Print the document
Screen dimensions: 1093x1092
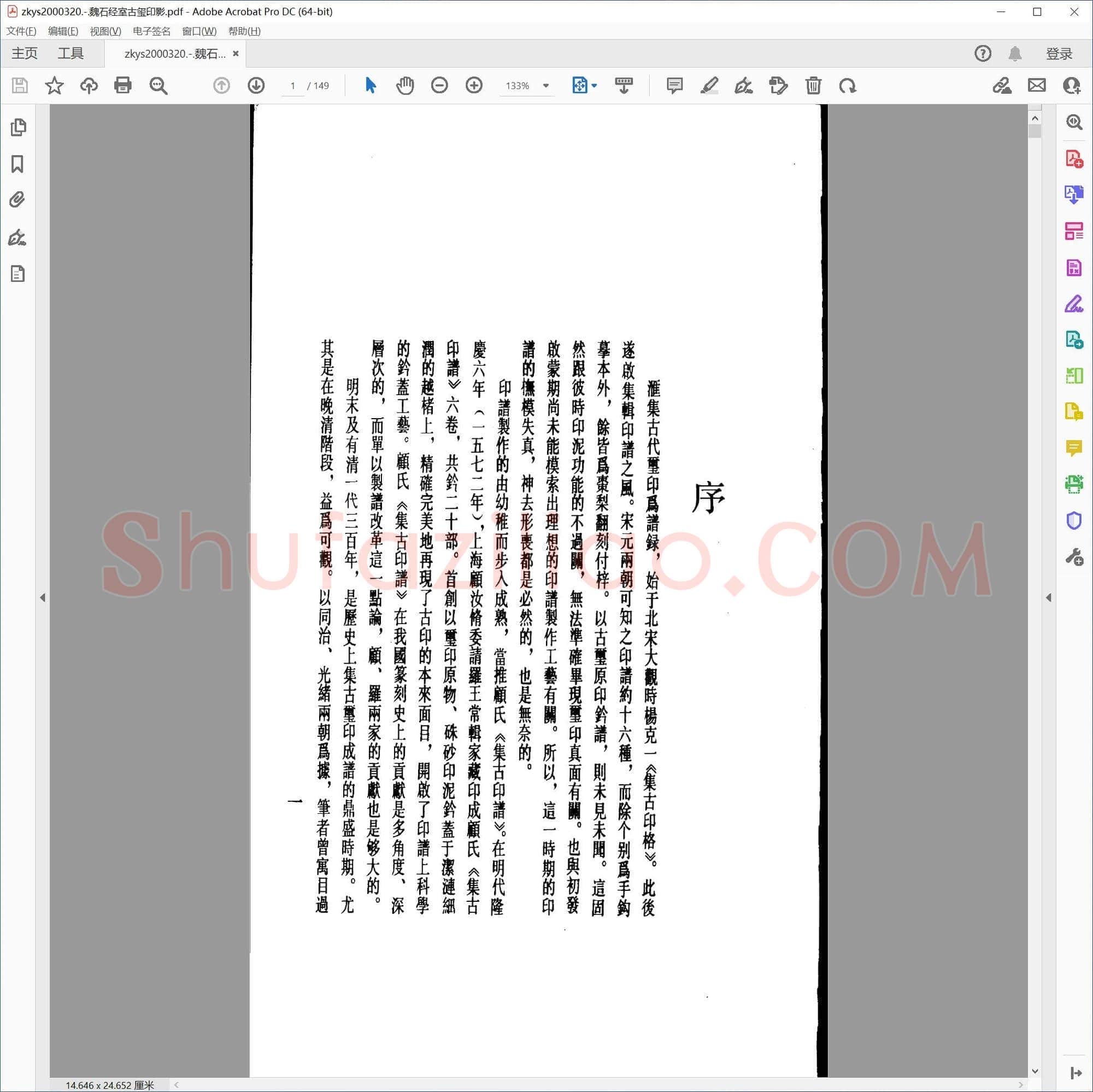point(123,85)
